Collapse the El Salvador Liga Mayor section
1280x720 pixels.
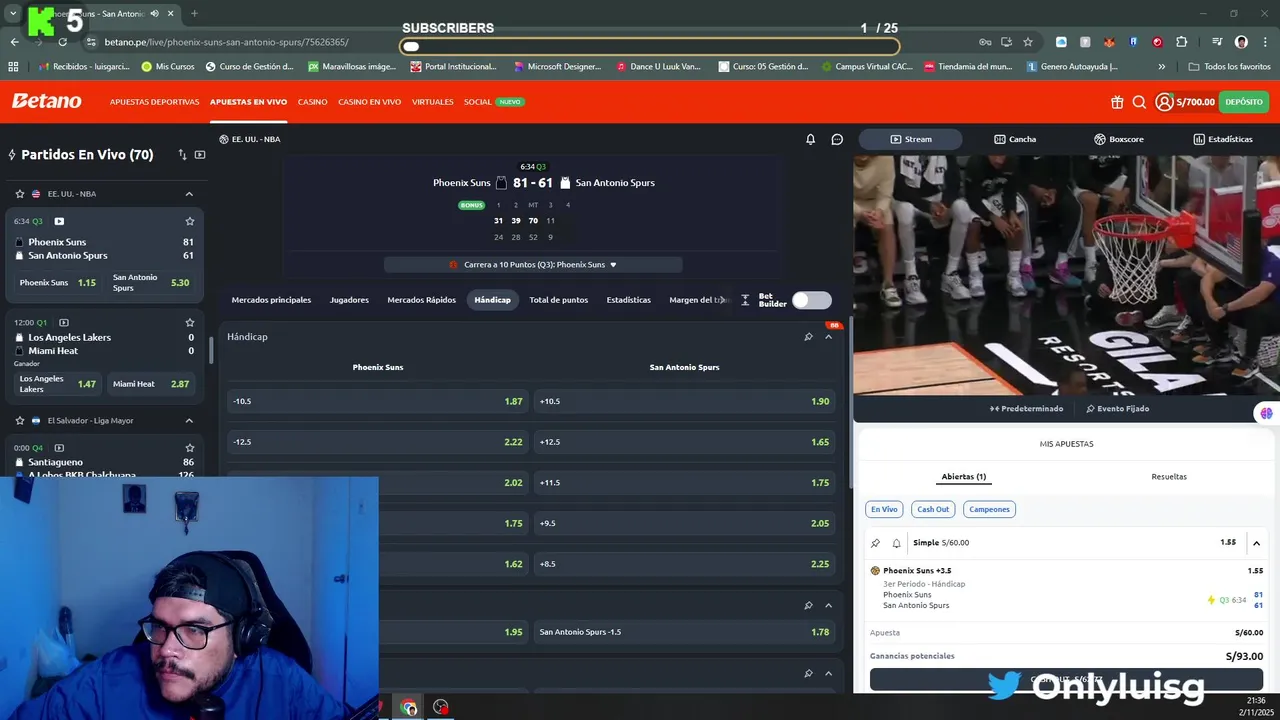tap(189, 421)
